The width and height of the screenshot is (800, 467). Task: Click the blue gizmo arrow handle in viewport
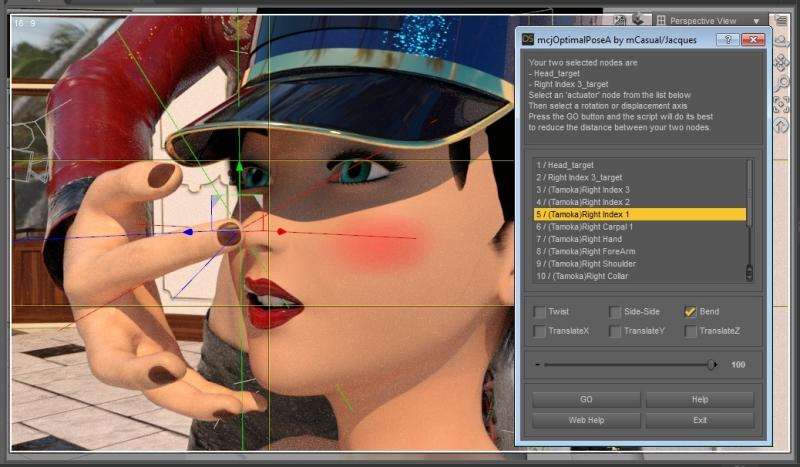(188, 232)
